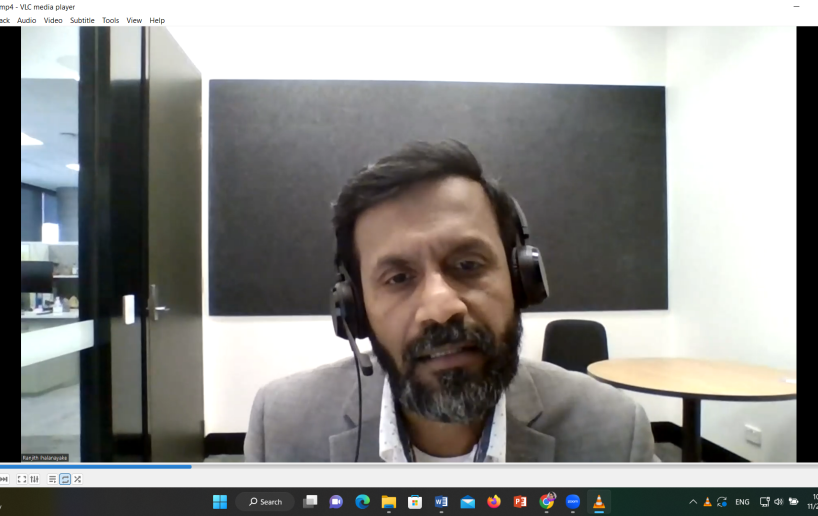Open volume speaker tray icon
Viewport: 818px width, 516px height.
click(x=778, y=502)
